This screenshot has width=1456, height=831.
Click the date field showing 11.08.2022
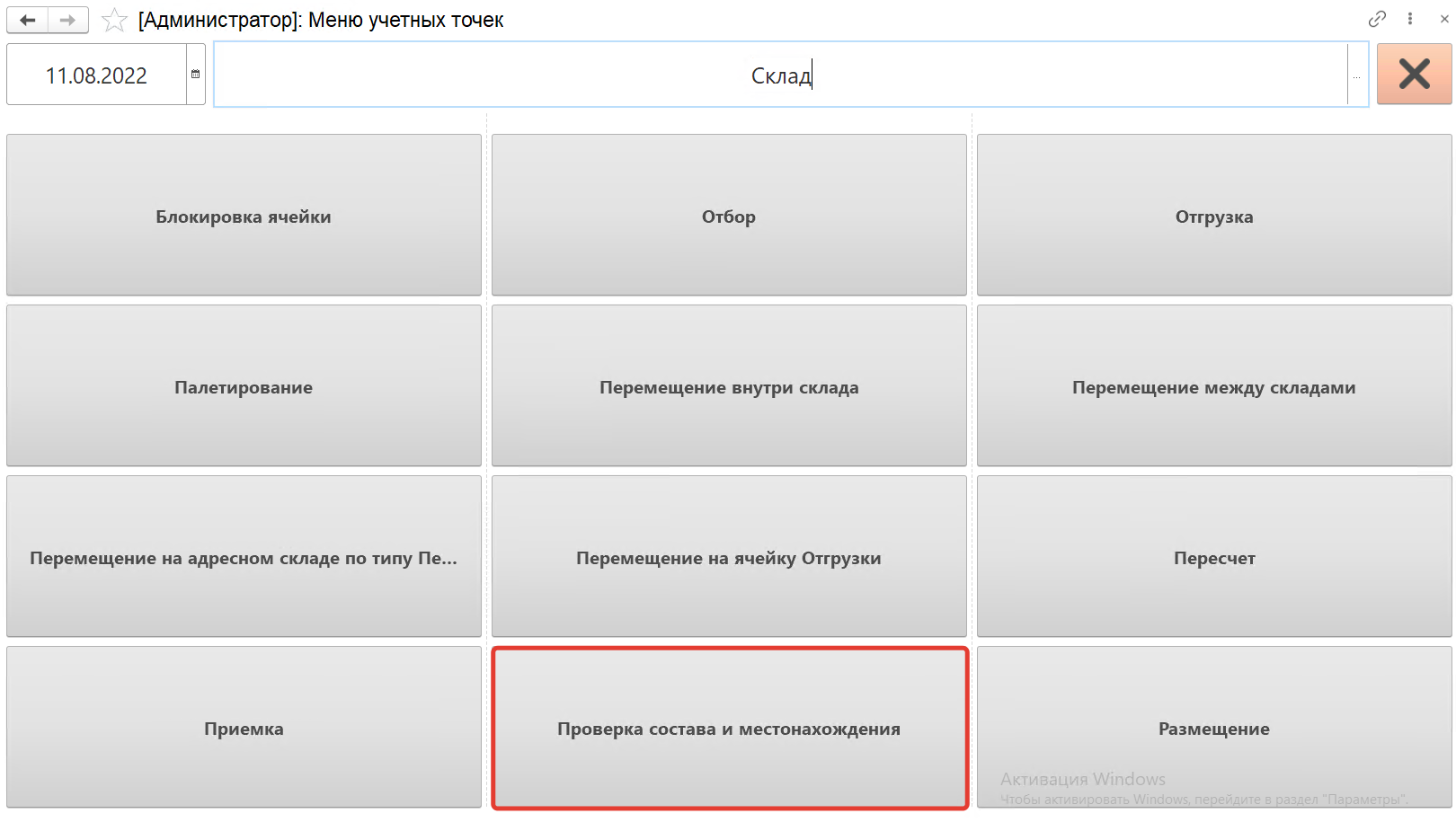click(96, 75)
